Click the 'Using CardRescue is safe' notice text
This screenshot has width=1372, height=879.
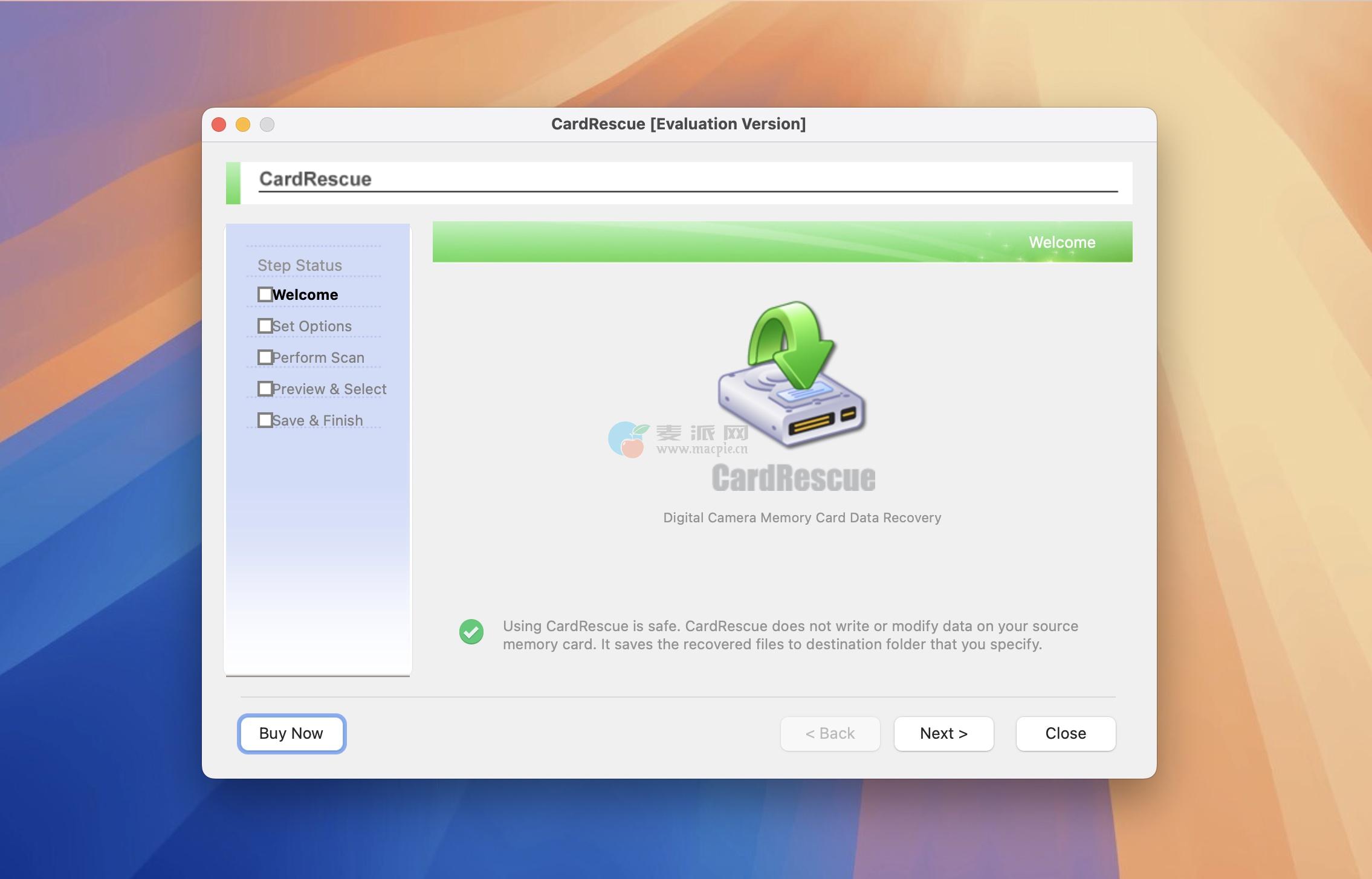click(x=791, y=635)
